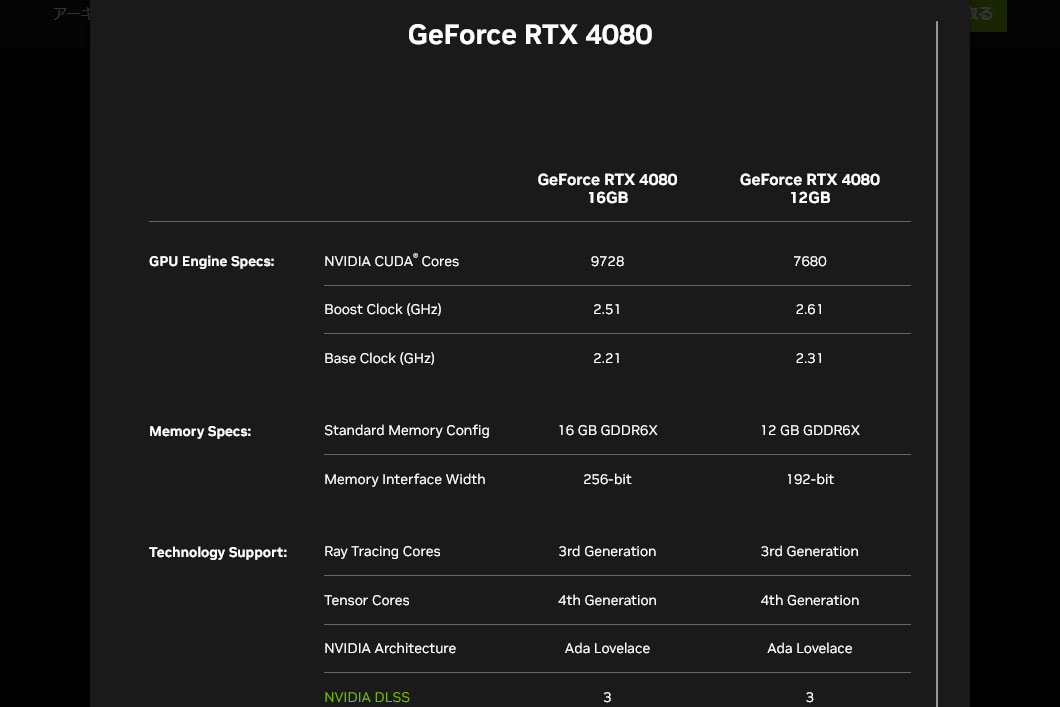Screen dimensions: 1060x707
Task: Click the GeForce RTX 4080 12GB column header
Action: tap(809, 188)
